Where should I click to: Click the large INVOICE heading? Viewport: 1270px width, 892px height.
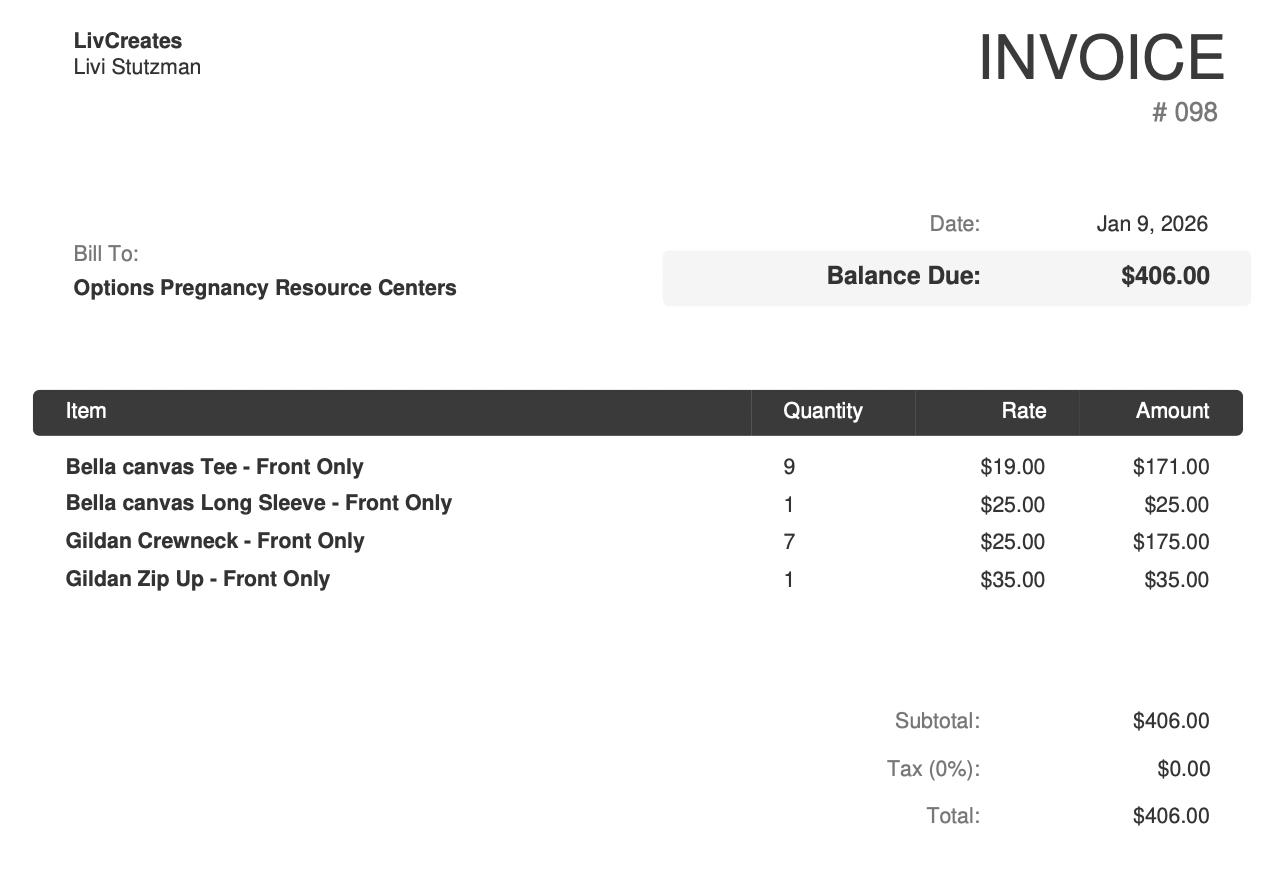[x=1100, y=58]
